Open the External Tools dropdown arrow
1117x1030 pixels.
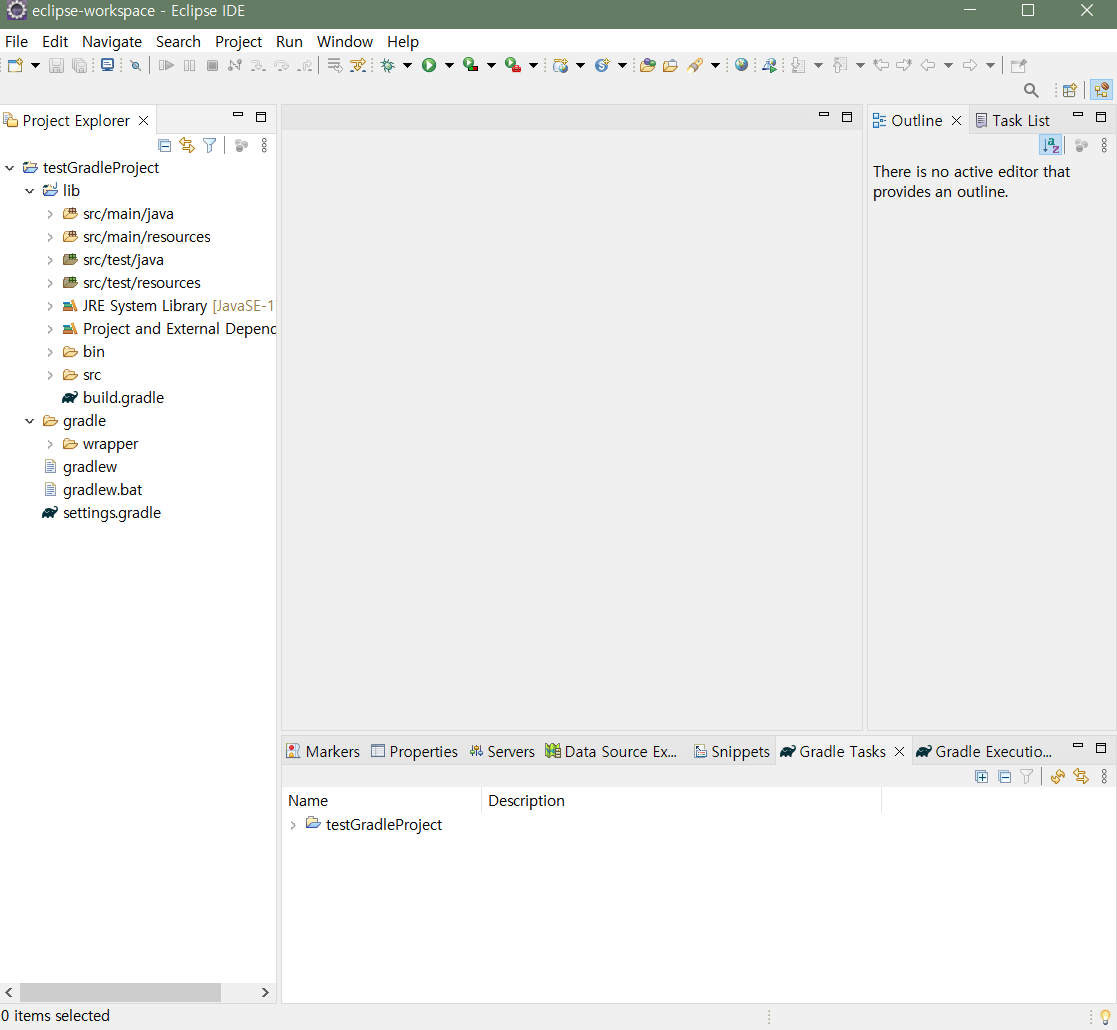(533, 66)
